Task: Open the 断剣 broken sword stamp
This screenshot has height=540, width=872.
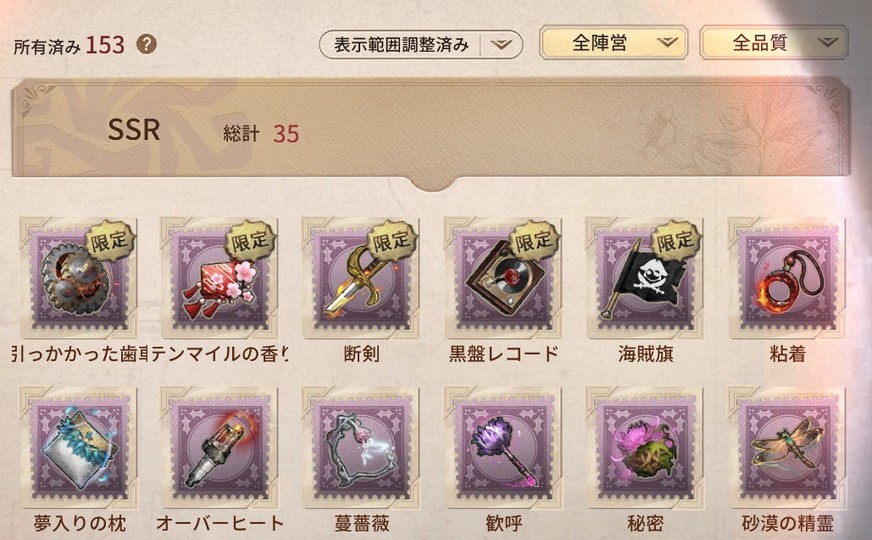Action: pyautogui.click(x=361, y=278)
